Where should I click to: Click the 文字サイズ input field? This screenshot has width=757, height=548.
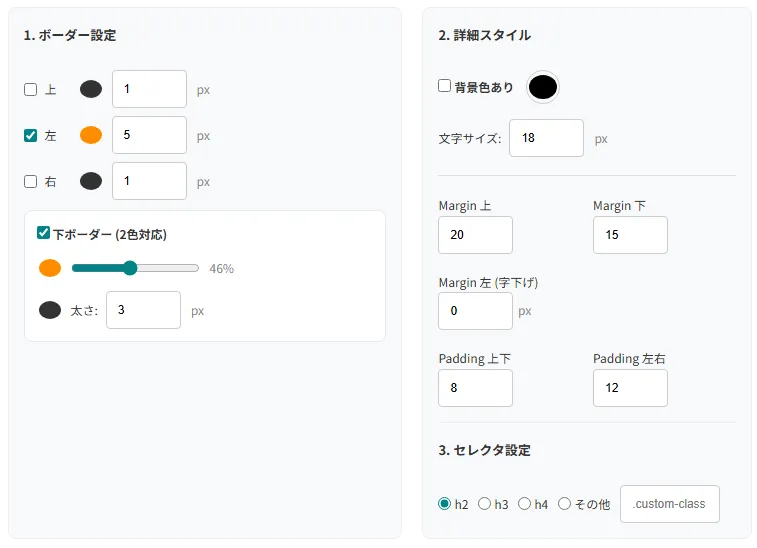tap(546, 138)
